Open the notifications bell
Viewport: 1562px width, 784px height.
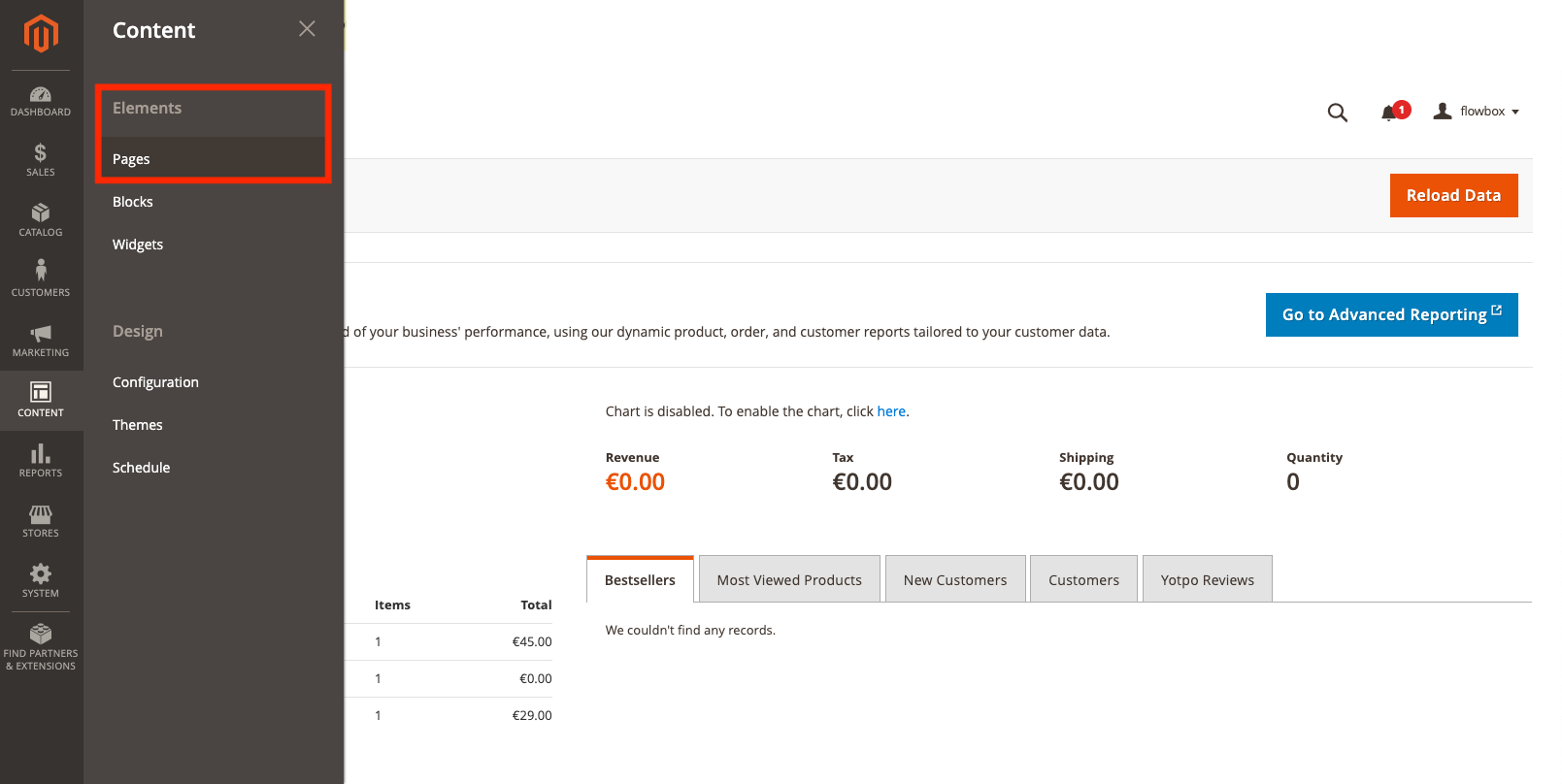[1389, 113]
